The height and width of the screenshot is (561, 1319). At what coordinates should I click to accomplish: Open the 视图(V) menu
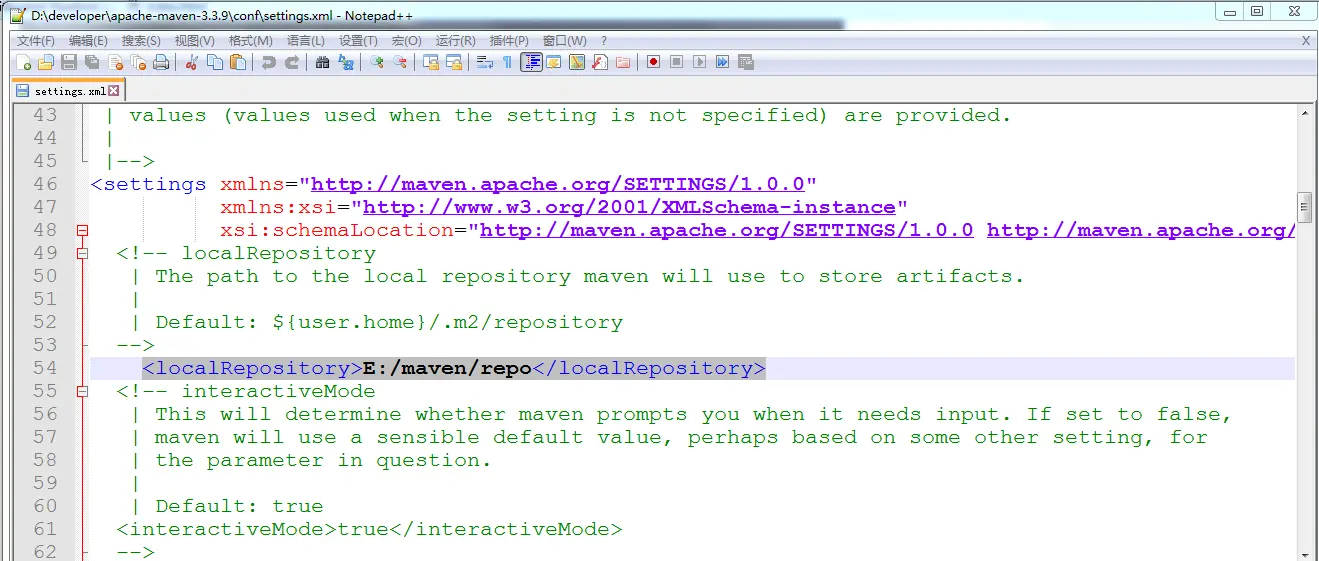[x=194, y=41]
